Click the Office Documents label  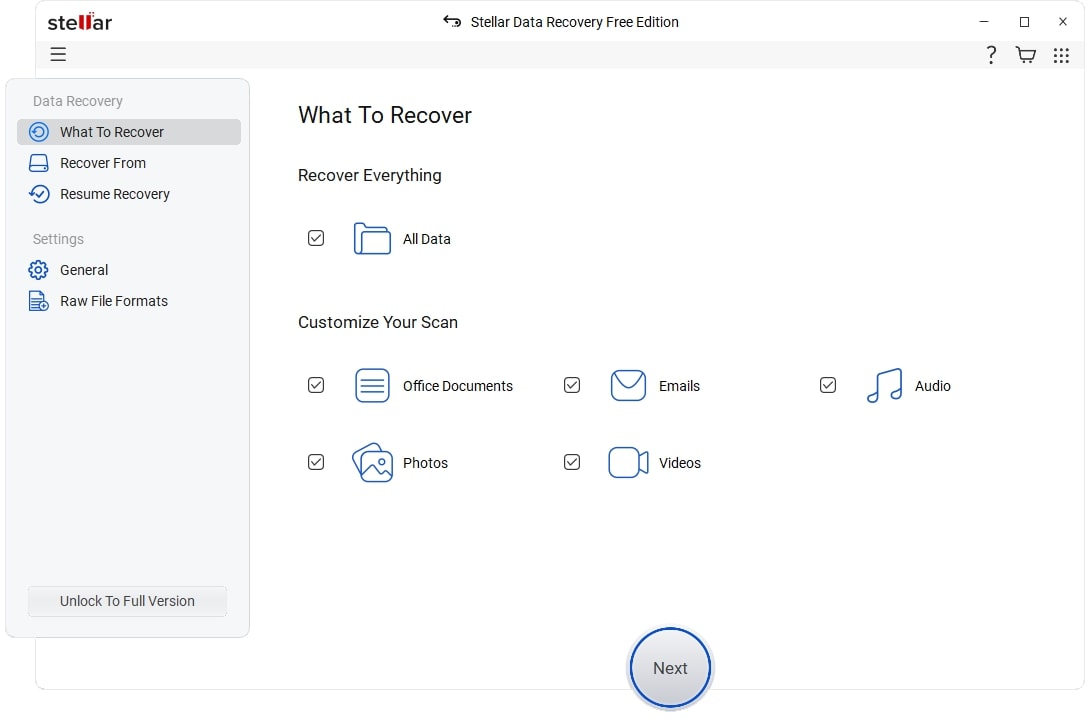click(x=457, y=386)
